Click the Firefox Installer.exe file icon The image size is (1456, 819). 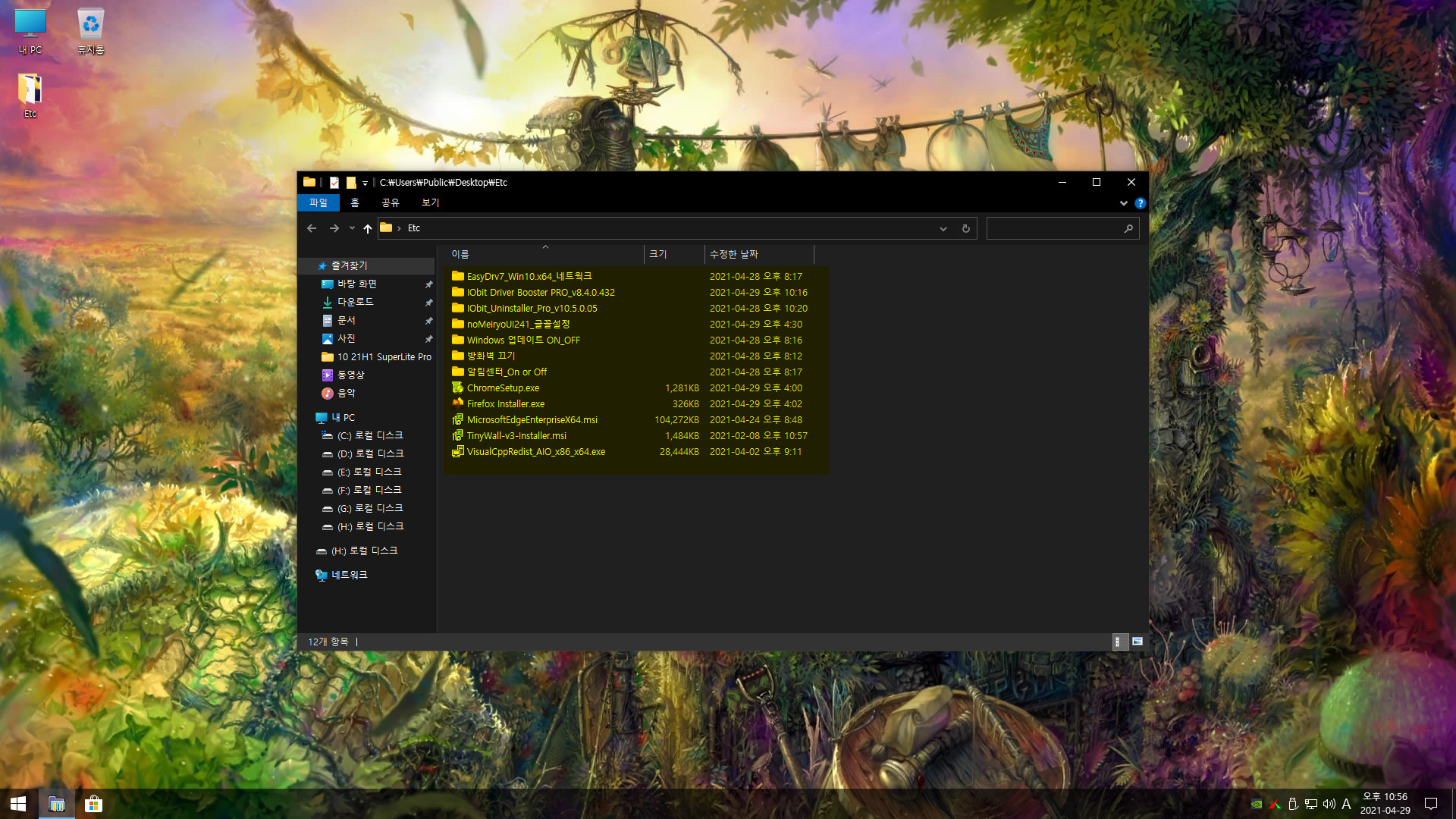[457, 403]
